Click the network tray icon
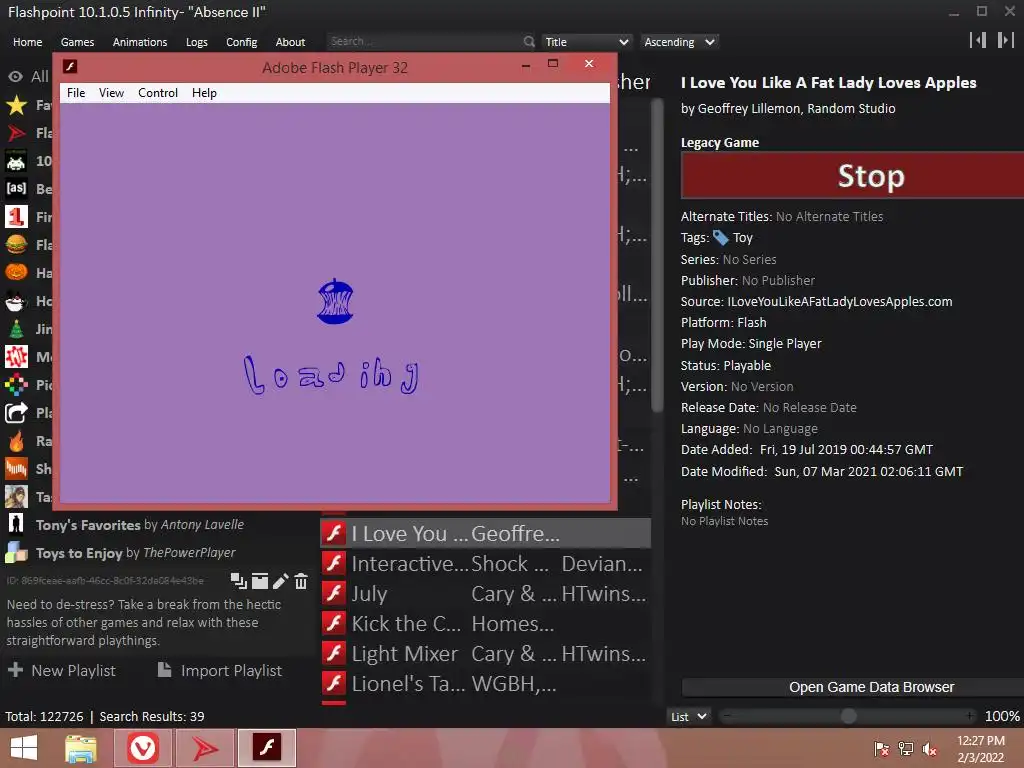The height and width of the screenshot is (768, 1024). (906, 748)
